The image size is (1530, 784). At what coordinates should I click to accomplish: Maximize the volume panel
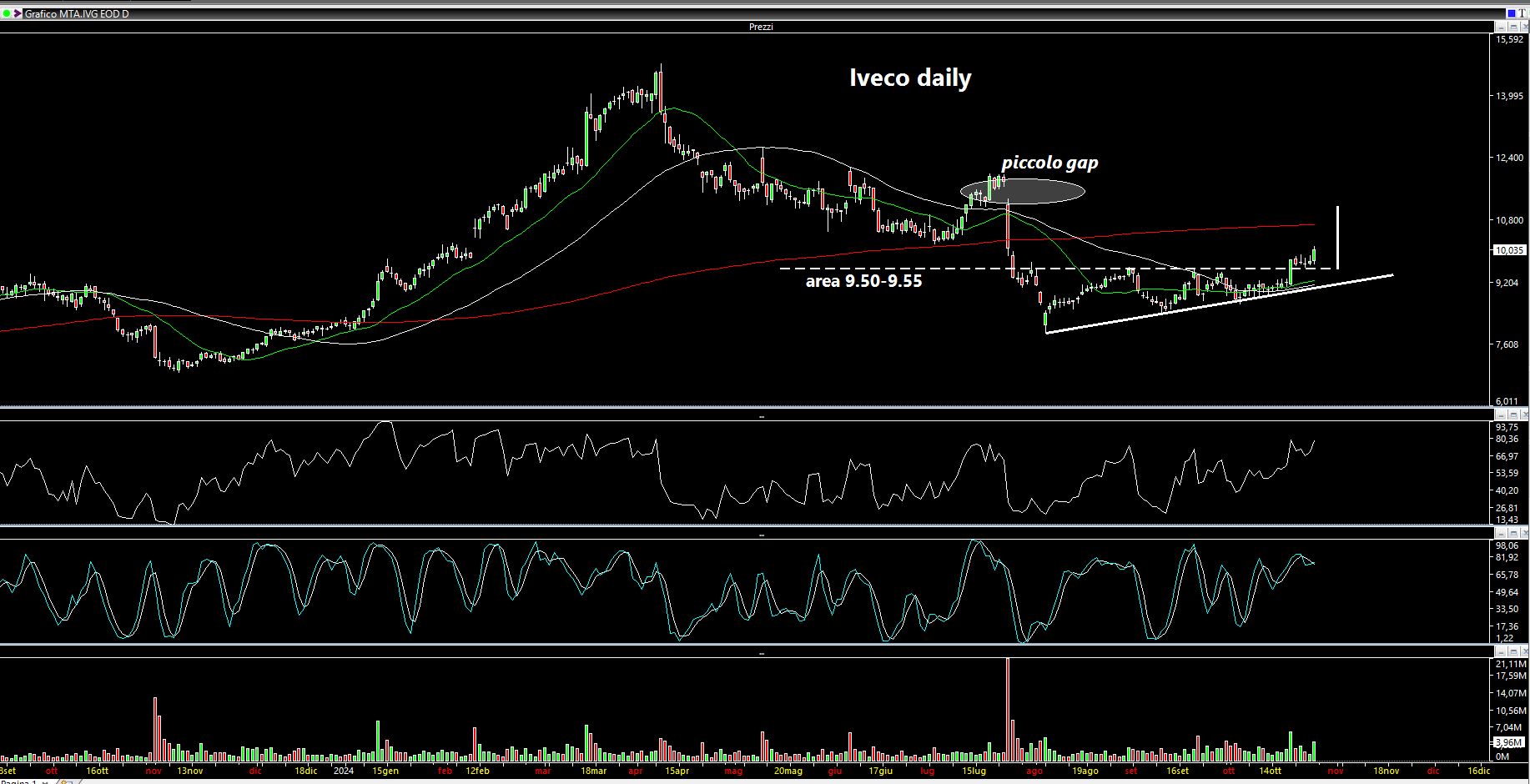pos(1512,651)
